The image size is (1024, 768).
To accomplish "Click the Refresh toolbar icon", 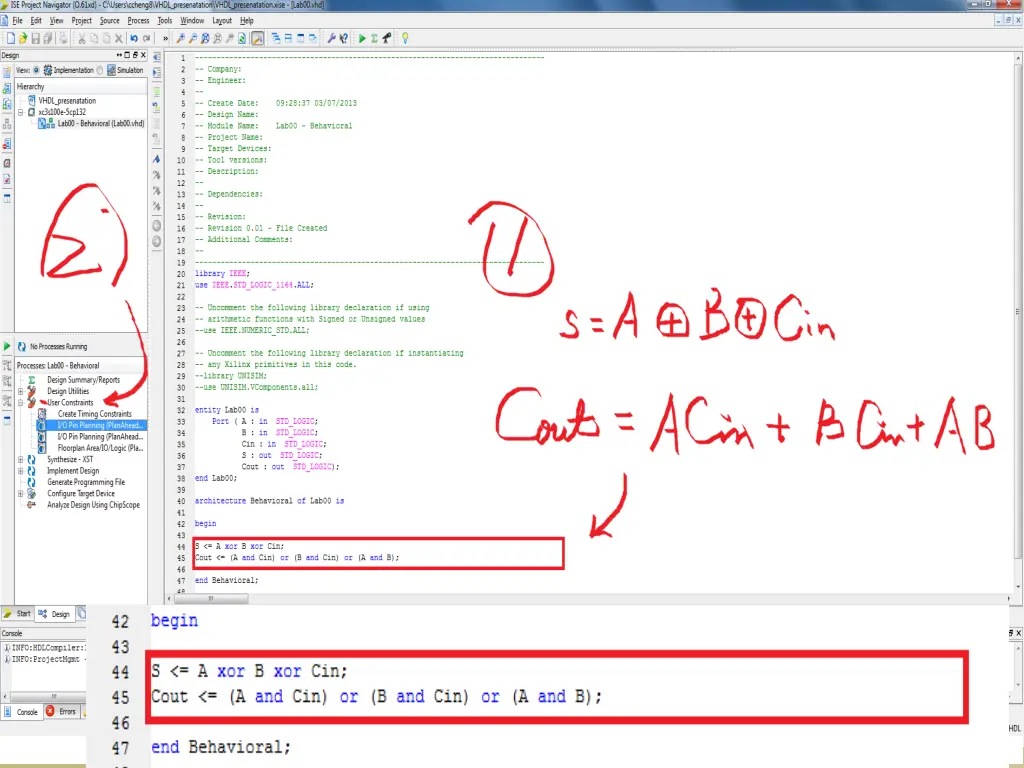I will 242,39.
